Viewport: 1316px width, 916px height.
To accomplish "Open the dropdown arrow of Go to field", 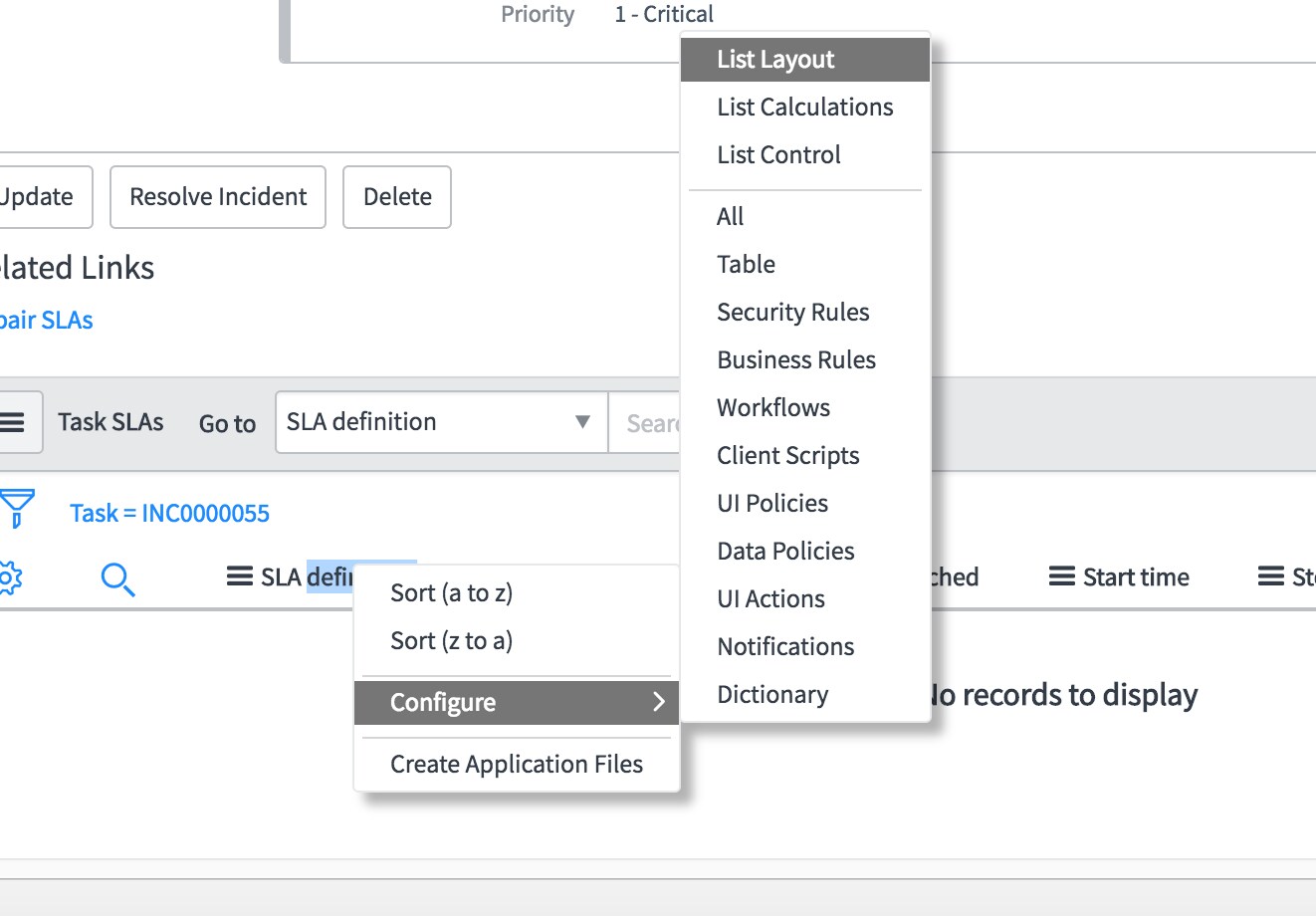I will pyautogui.click(x=582, y=422).
